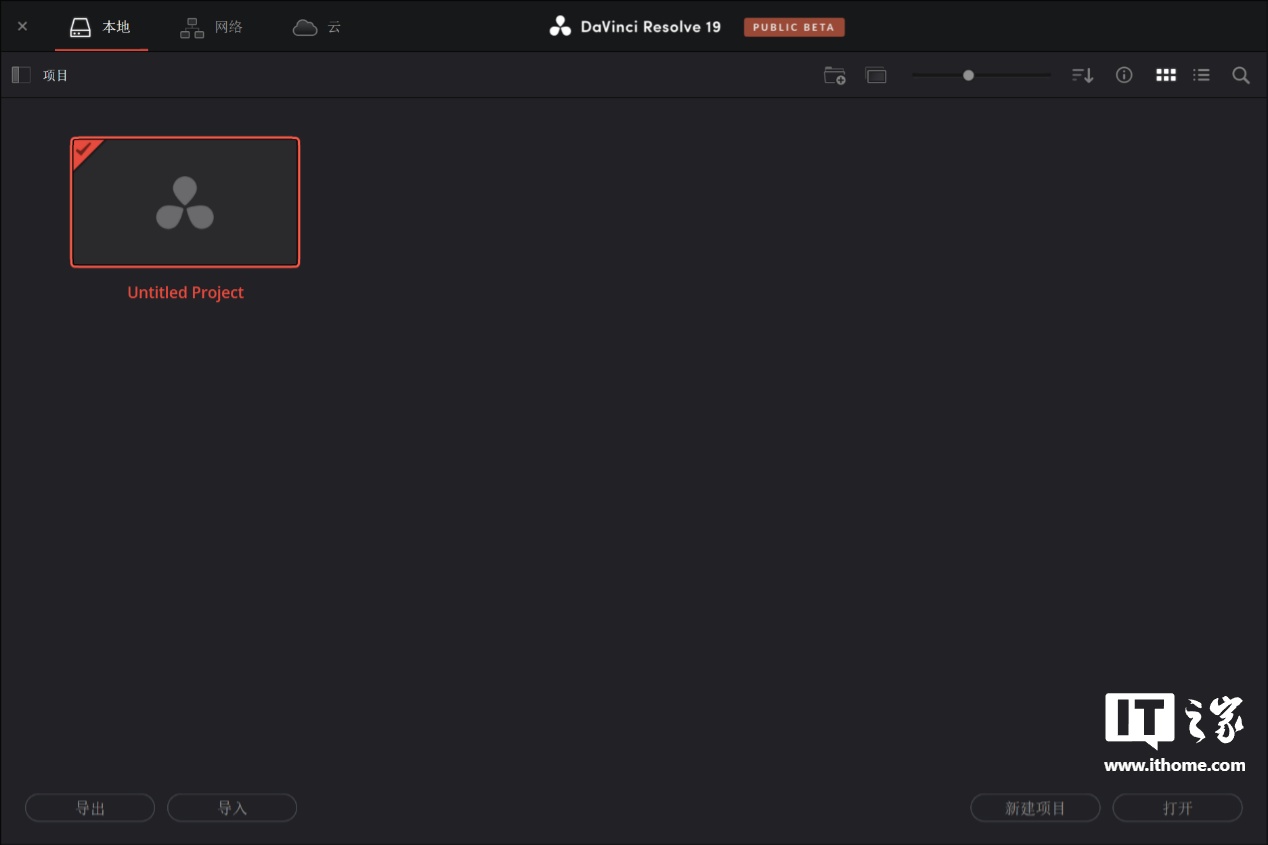Click the new folder icon
The image size is (1268, 845).
pos(834,76)
